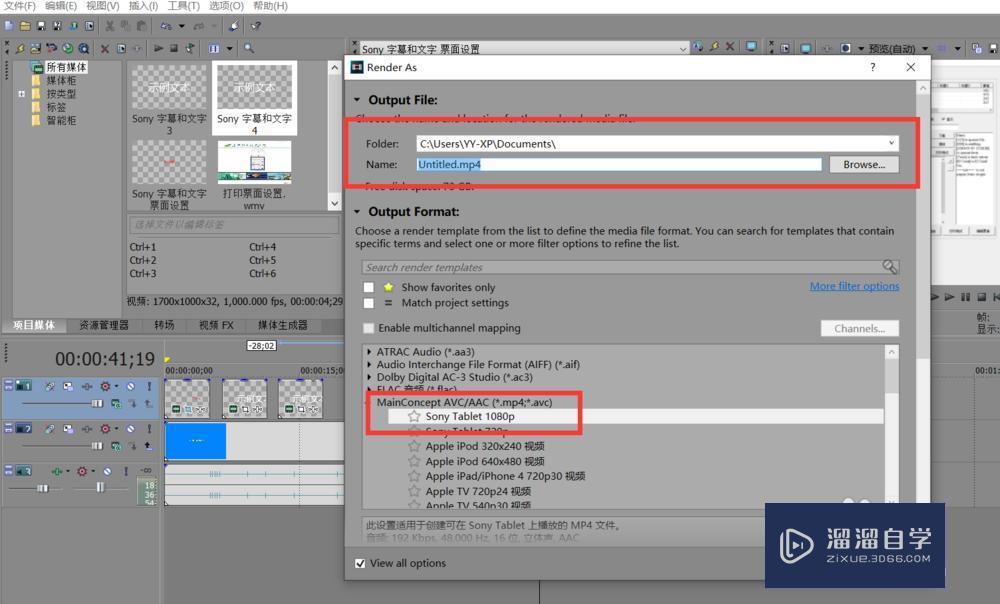
Task: Click the automation settings gear on track 1
Action: [x=105, y=387]
